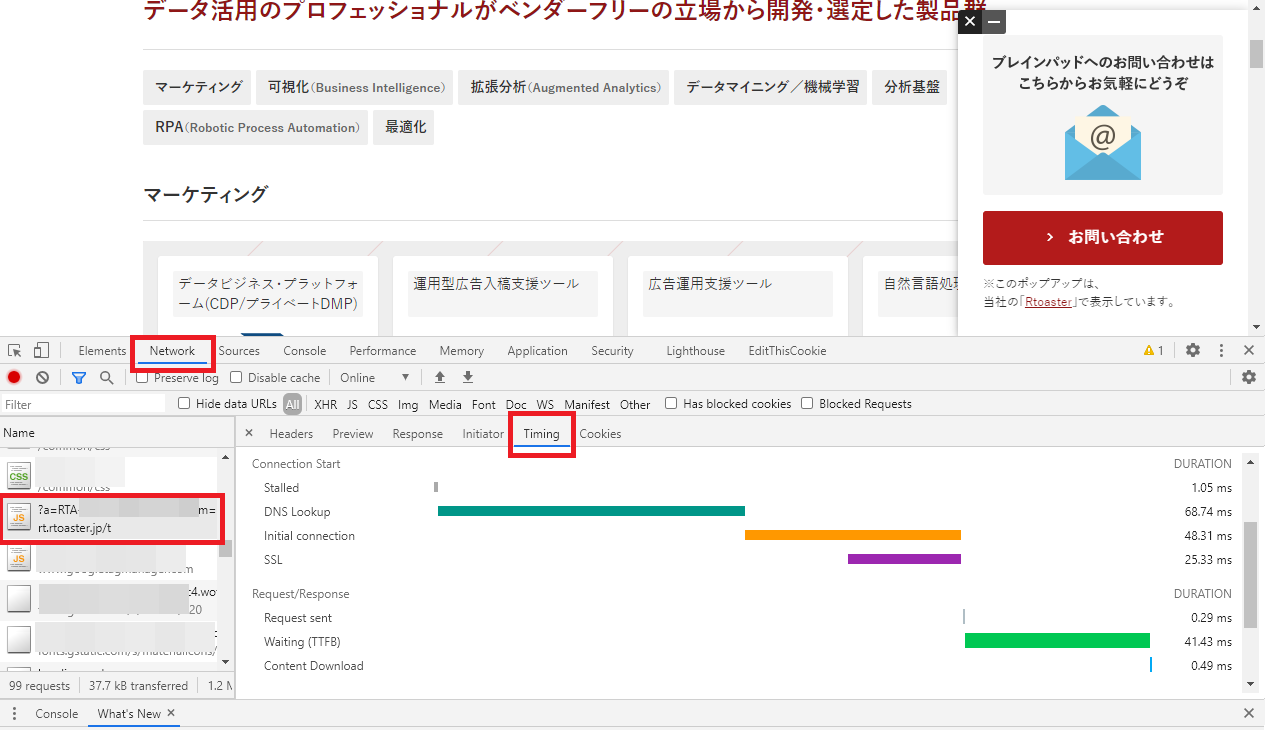Check Hide data URLs

pos(184,403)
